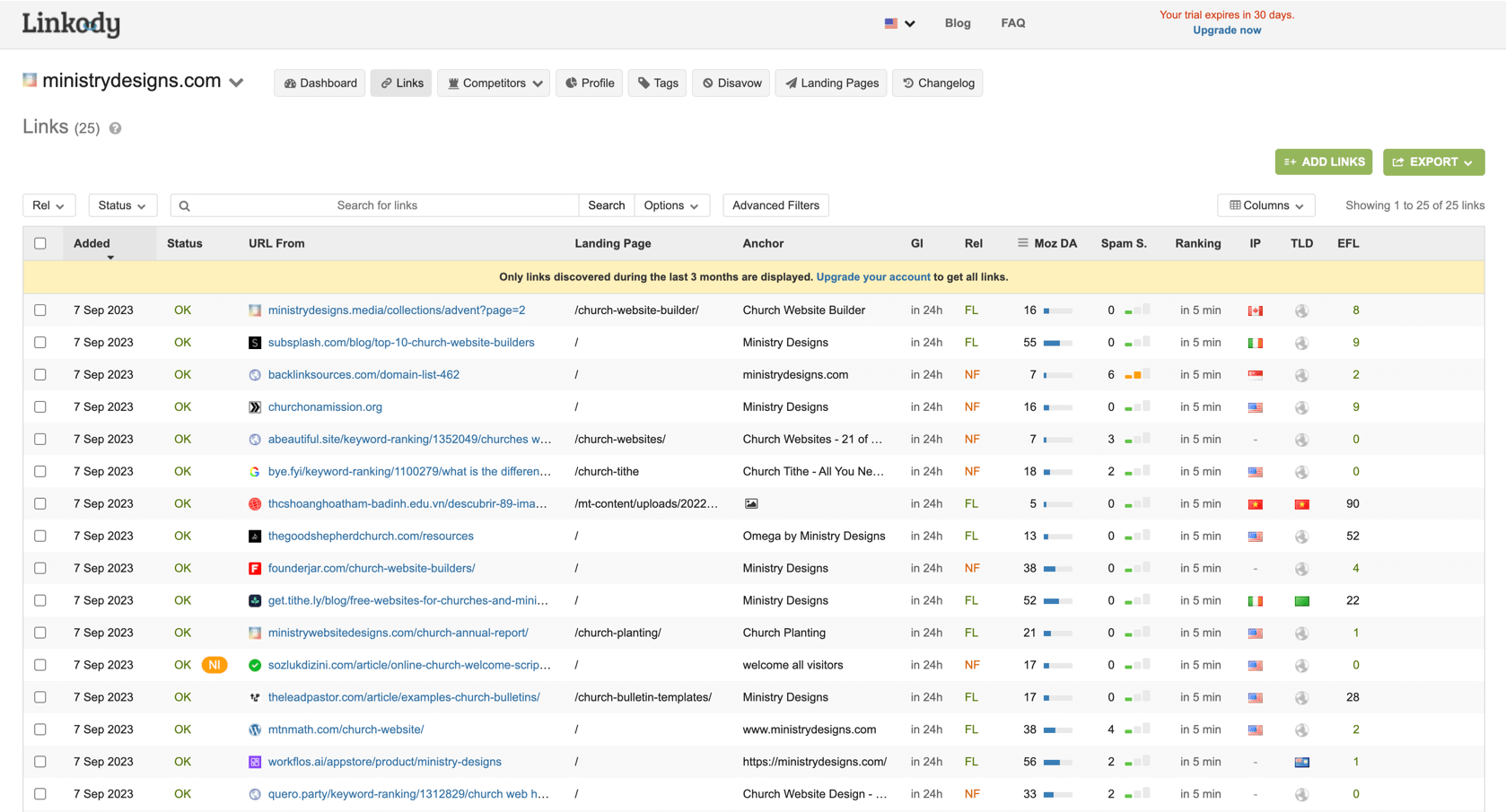Click the subsplash.com favicon icon

click(255, 343)
